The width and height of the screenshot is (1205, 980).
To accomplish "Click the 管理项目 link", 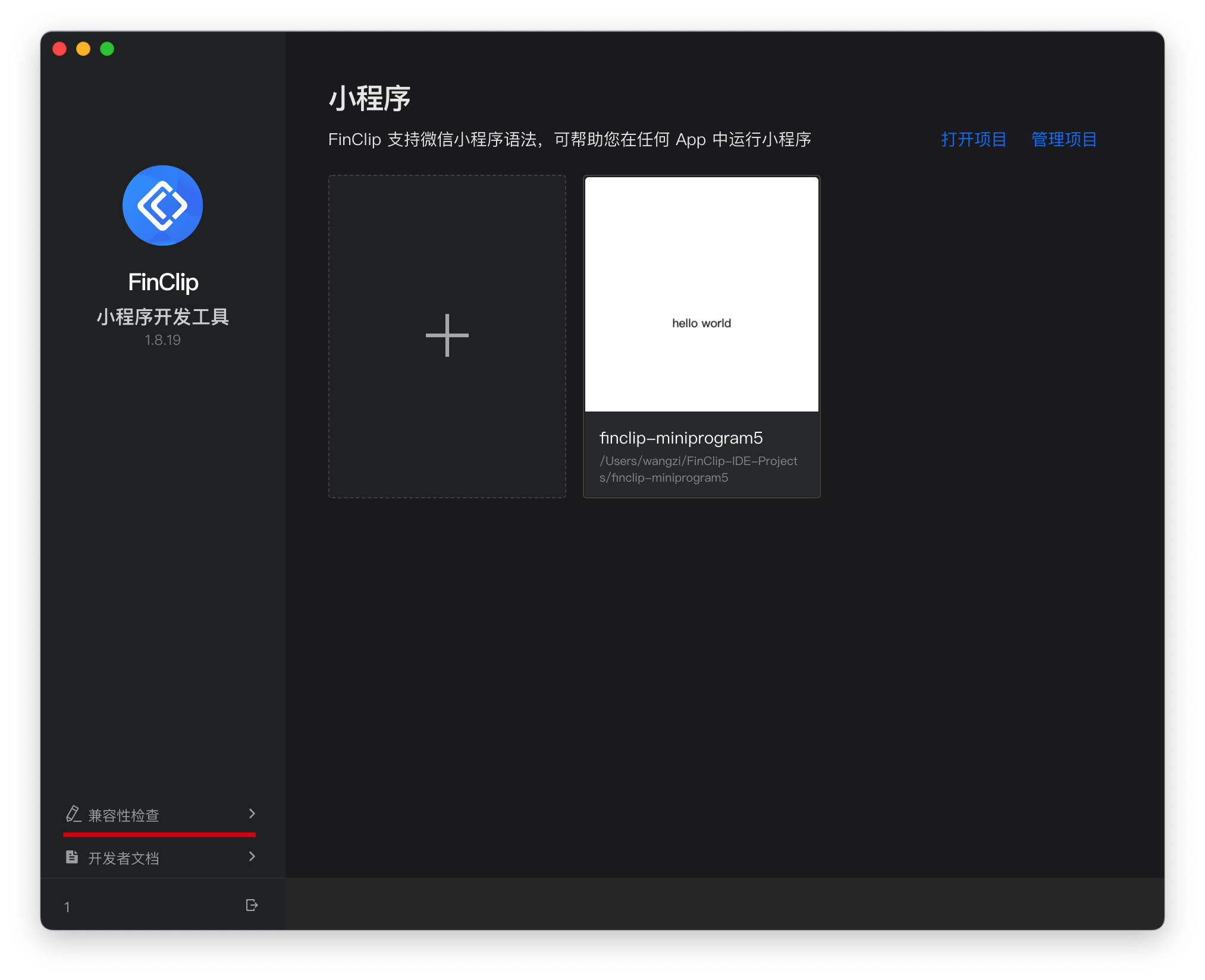I will click(1063, 140).
